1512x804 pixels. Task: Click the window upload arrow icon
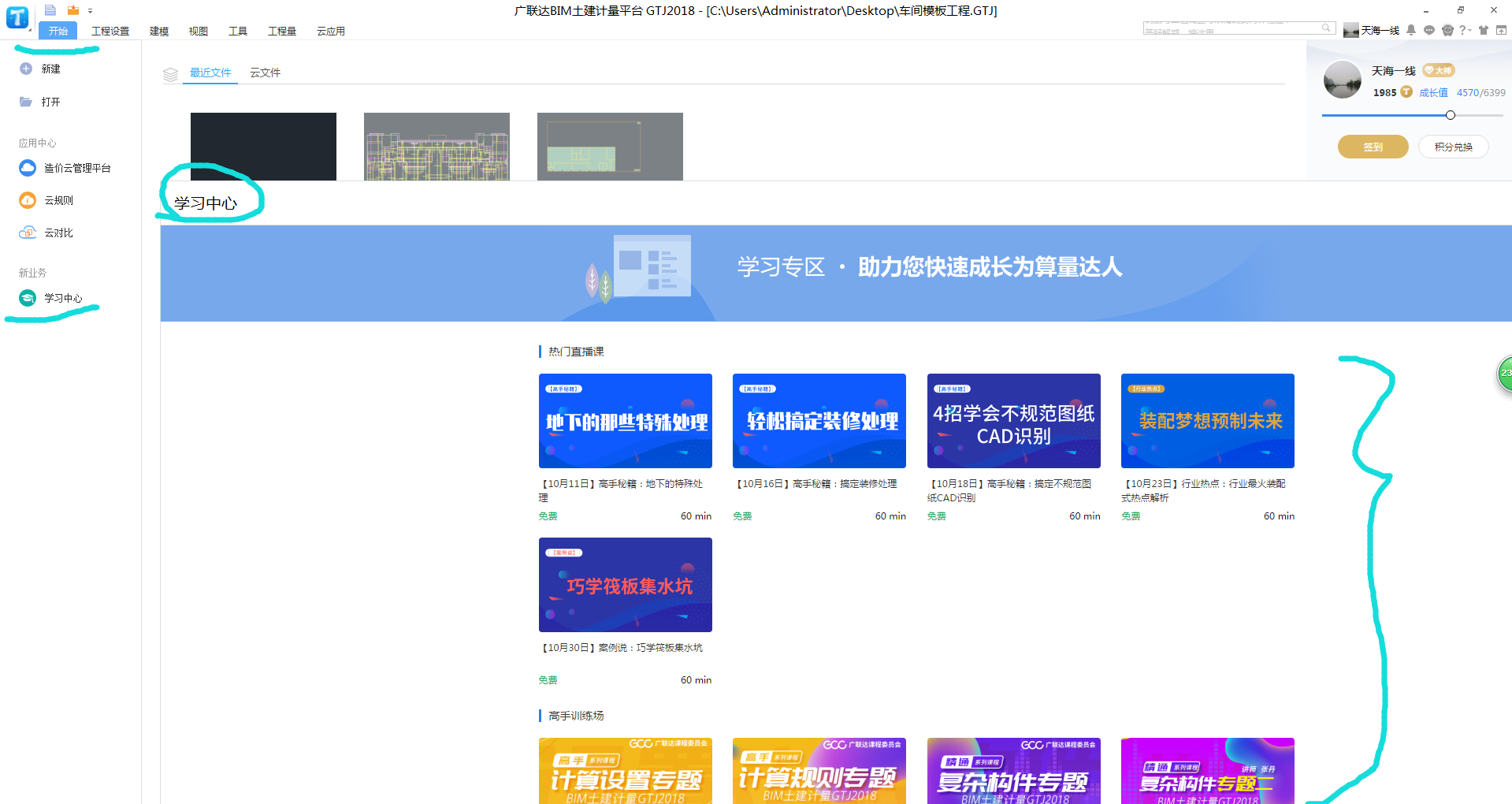click(1502, 30)
